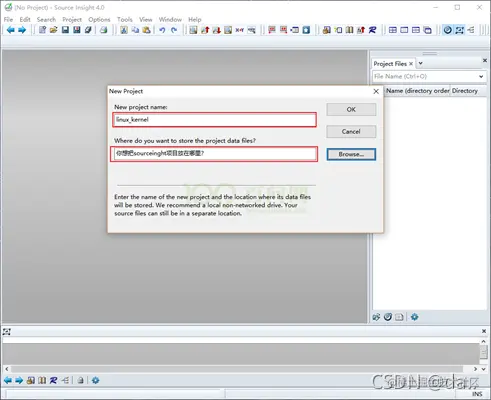
Task: Click the Browse... button
Action: 351,154
